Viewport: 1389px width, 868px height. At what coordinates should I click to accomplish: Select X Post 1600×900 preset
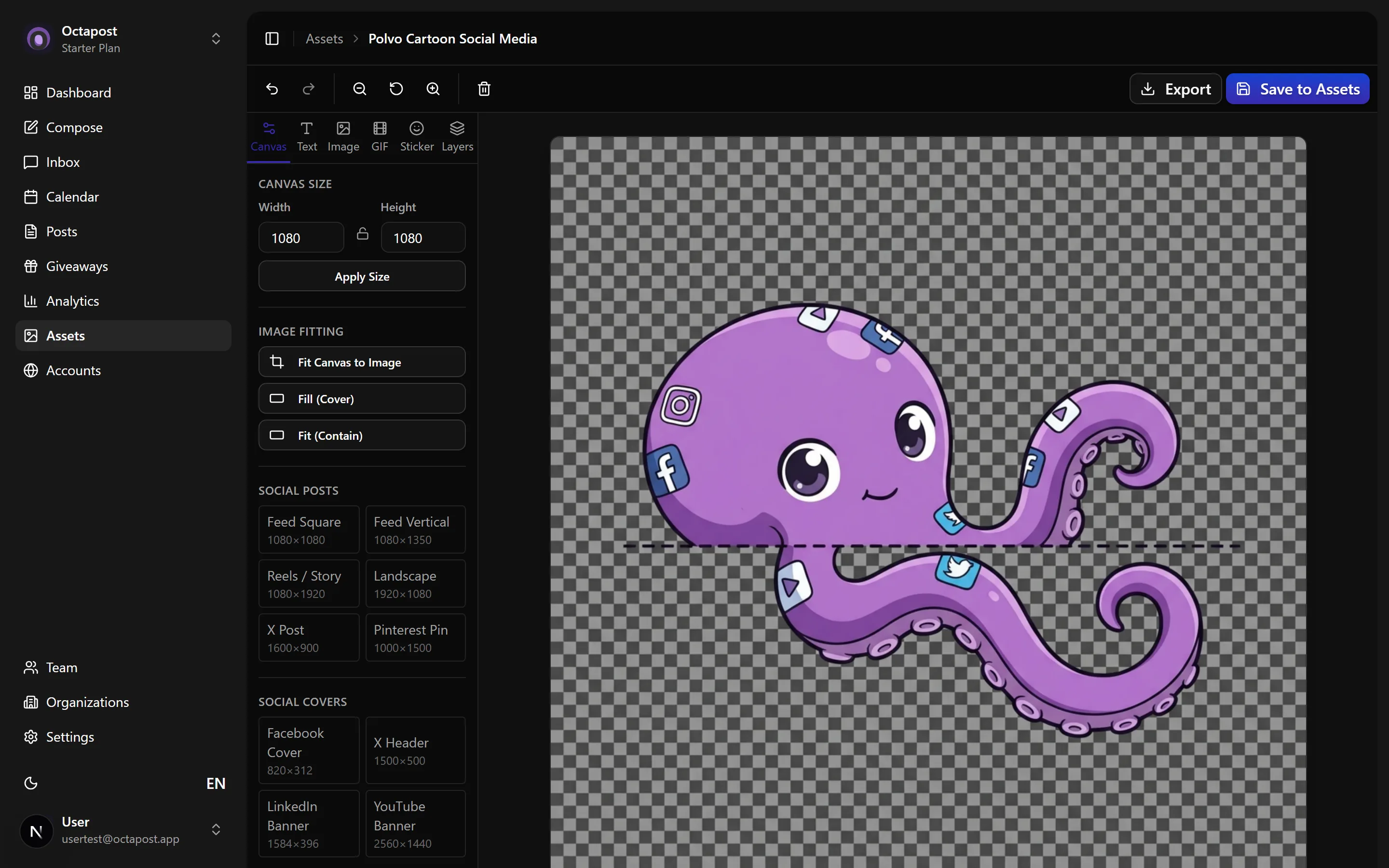coord(309,637)
